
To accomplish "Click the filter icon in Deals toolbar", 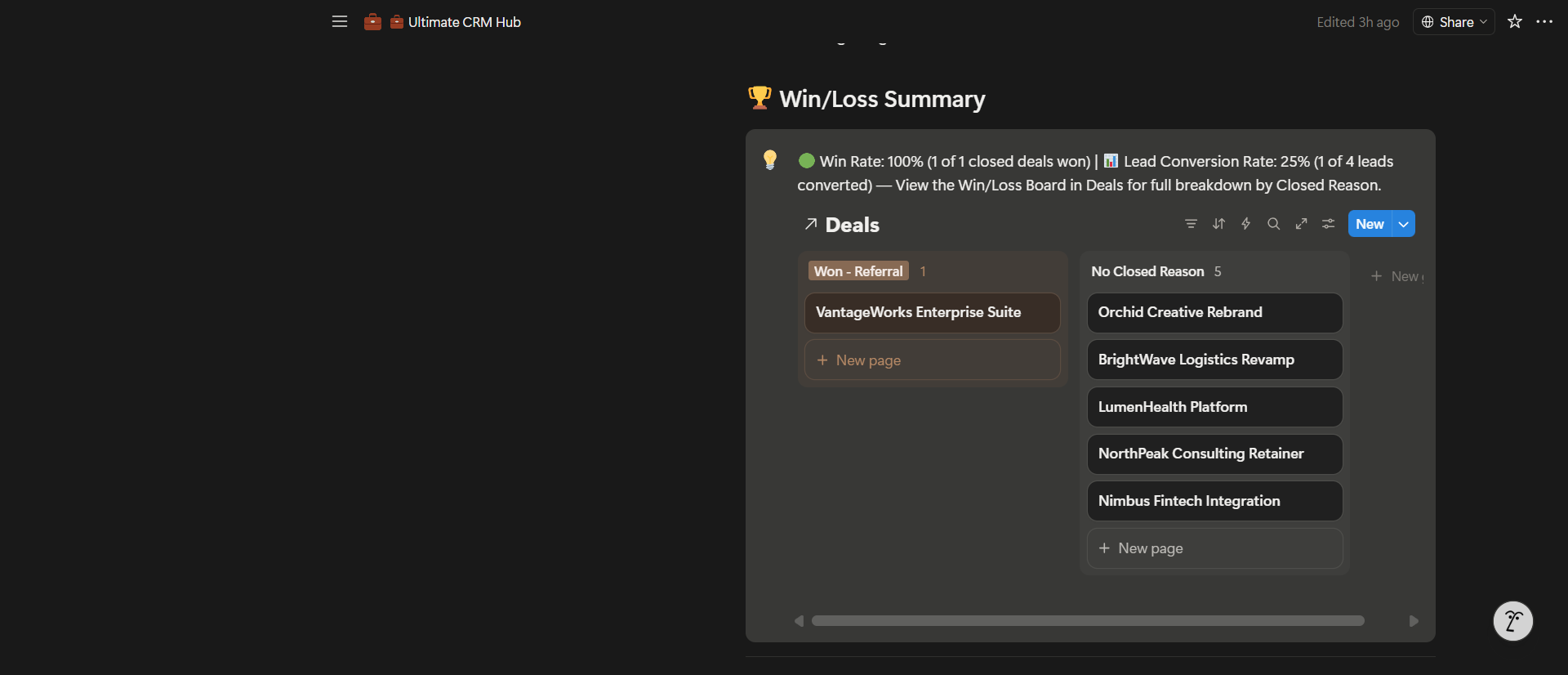I will pos(1191,224).
